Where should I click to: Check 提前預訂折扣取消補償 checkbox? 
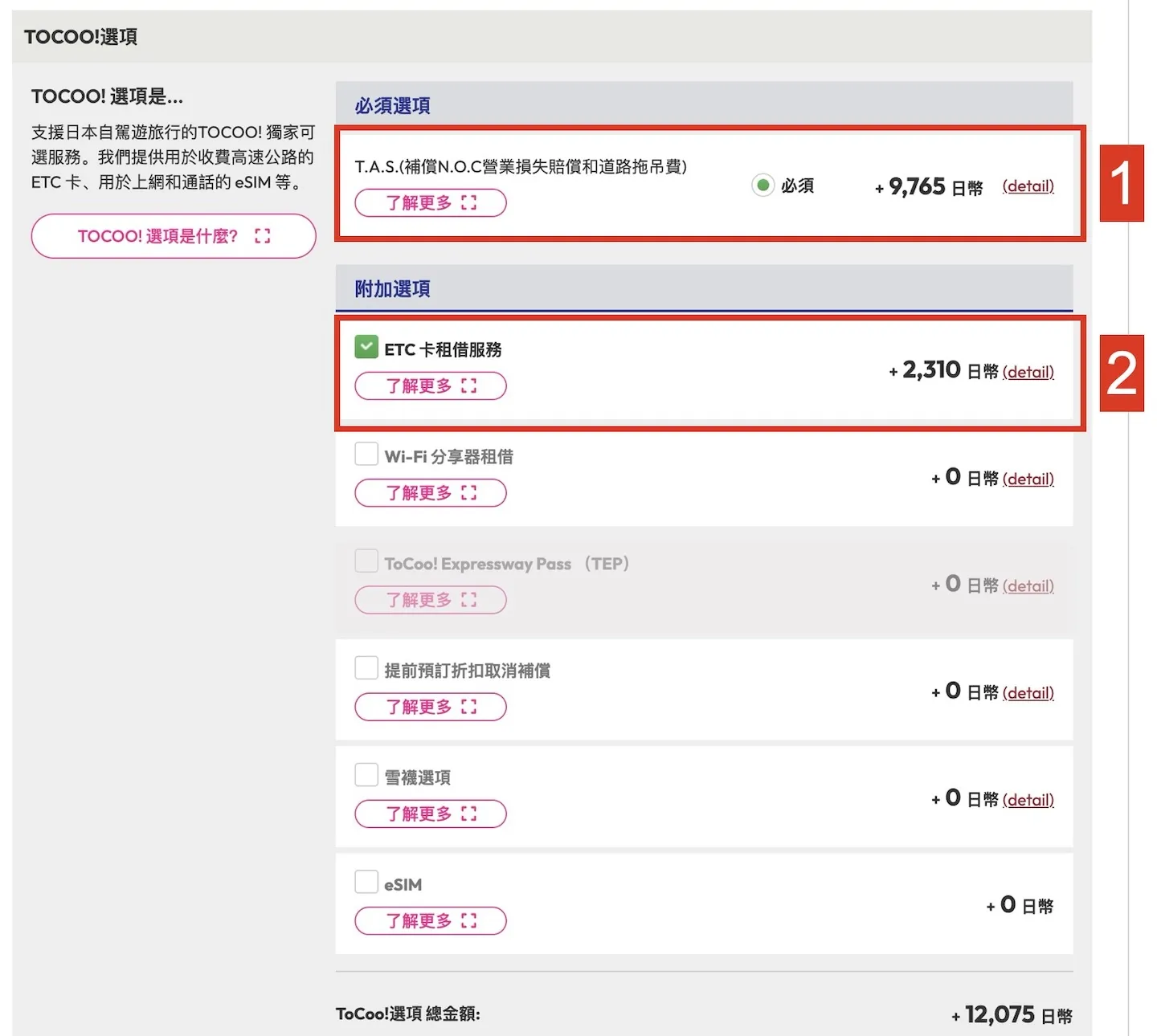coord(366,667)
